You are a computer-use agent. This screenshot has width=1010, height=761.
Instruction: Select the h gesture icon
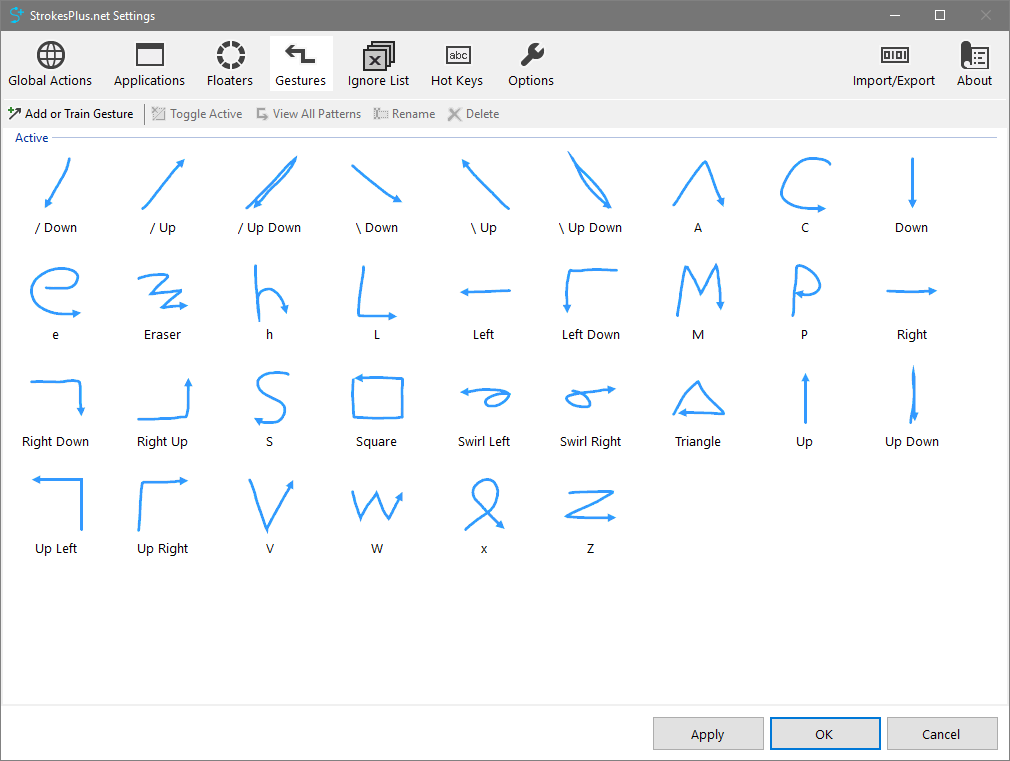click(270, 302)
